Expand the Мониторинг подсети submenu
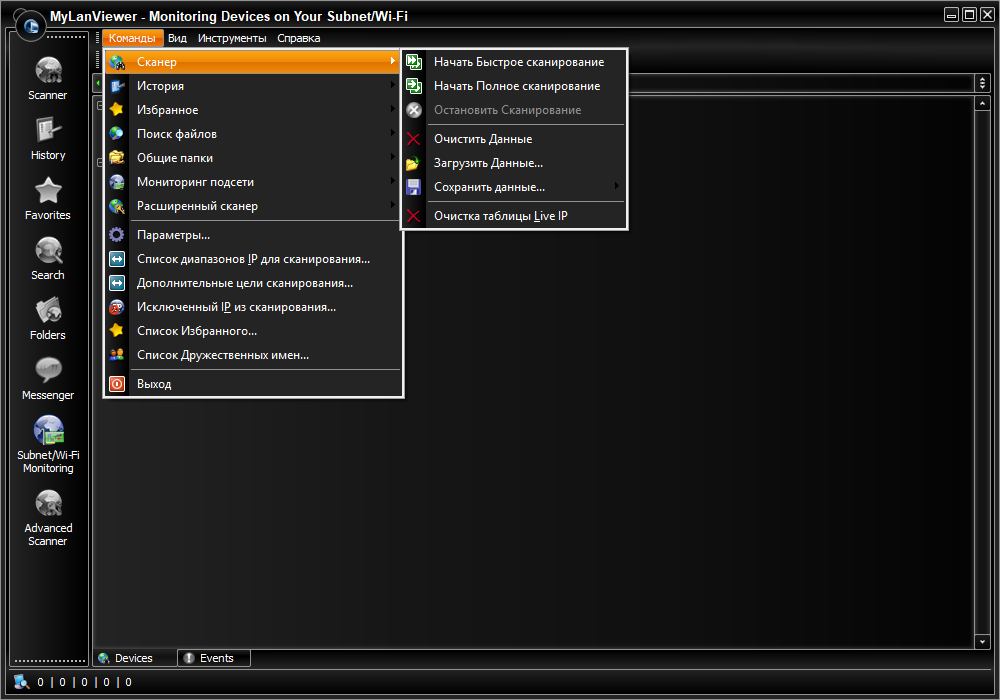The height and width of the screenshot is (700, 1000). pyautogui.click(x=253, y=182)
